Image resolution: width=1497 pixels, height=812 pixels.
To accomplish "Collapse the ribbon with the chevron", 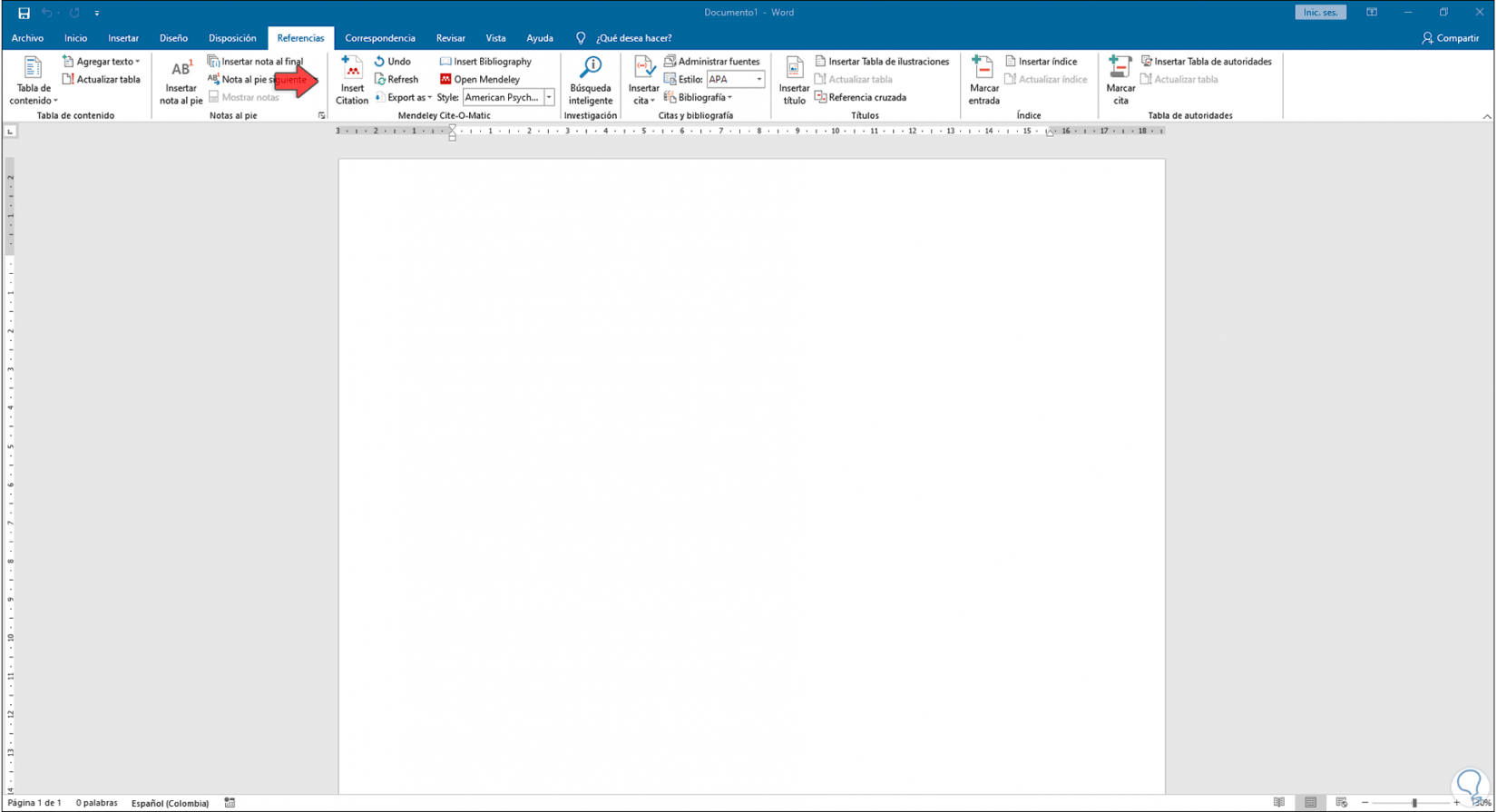I will [1486, 116].
